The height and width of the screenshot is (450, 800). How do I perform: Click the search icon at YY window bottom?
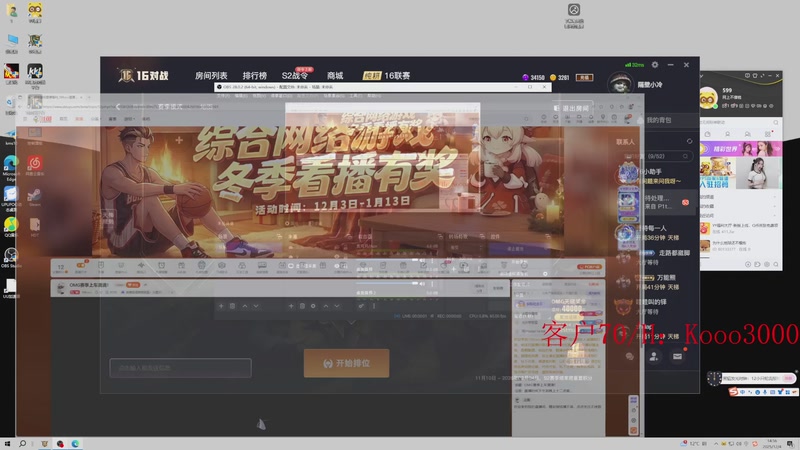(x=776, y=264)
